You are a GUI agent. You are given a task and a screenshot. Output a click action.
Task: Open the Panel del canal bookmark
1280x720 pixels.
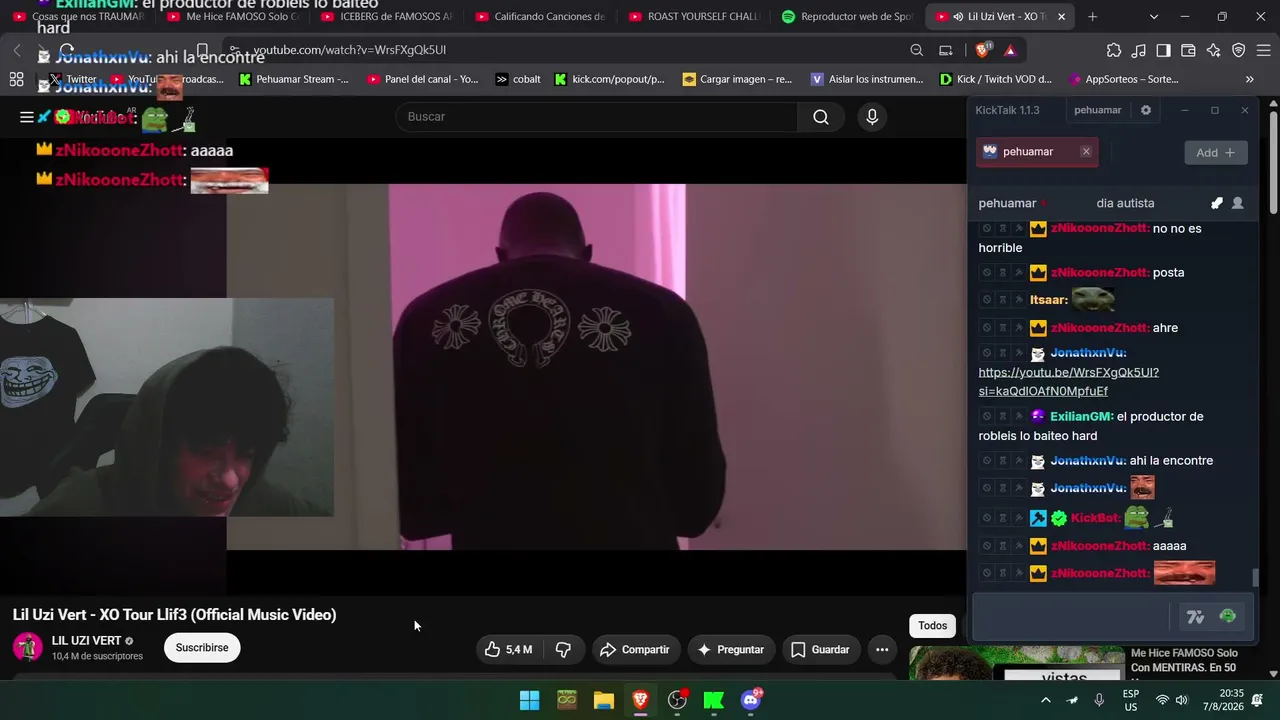pyautogui.click(x=423, y=79)
